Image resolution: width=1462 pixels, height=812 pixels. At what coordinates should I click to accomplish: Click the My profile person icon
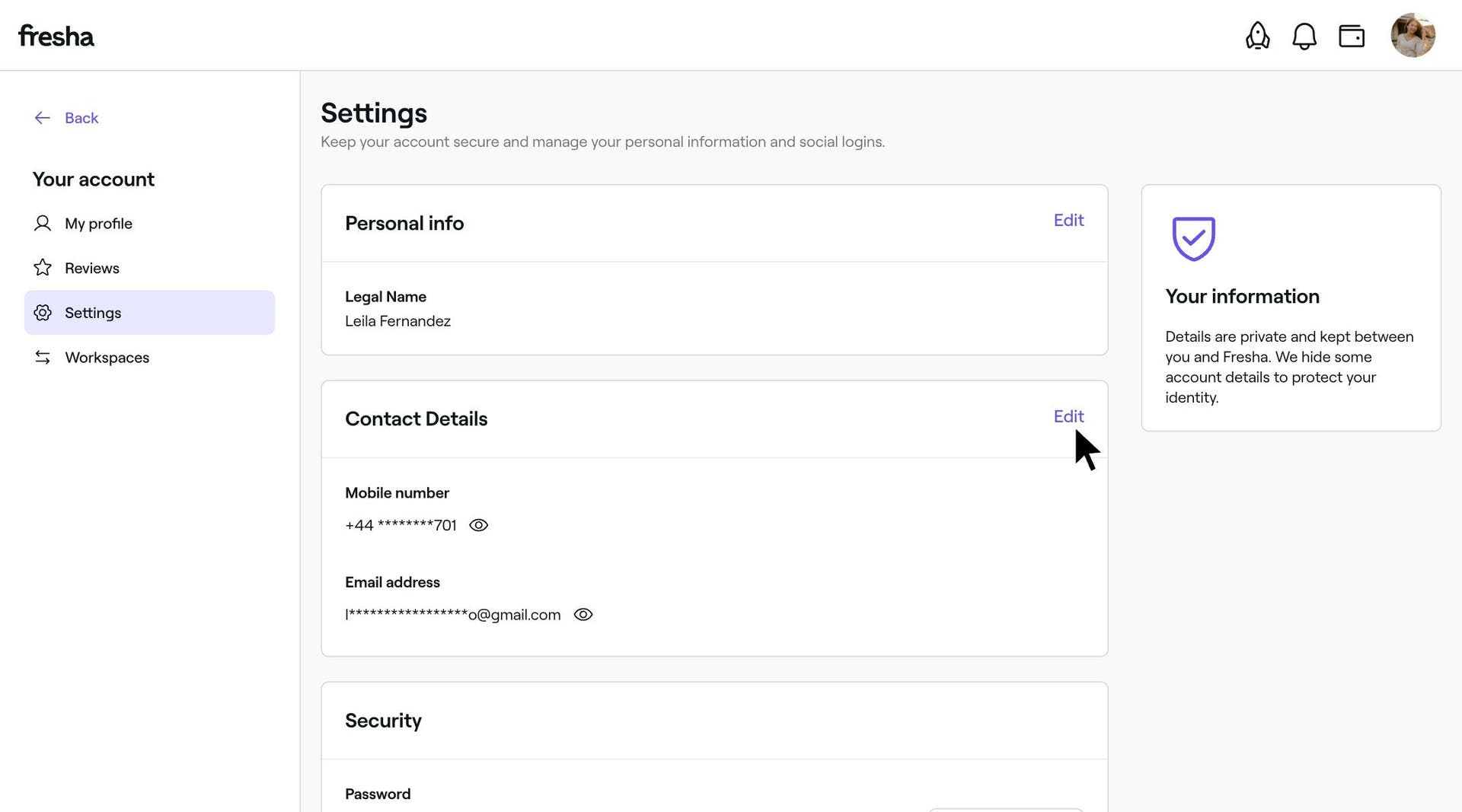pos(43,224)
